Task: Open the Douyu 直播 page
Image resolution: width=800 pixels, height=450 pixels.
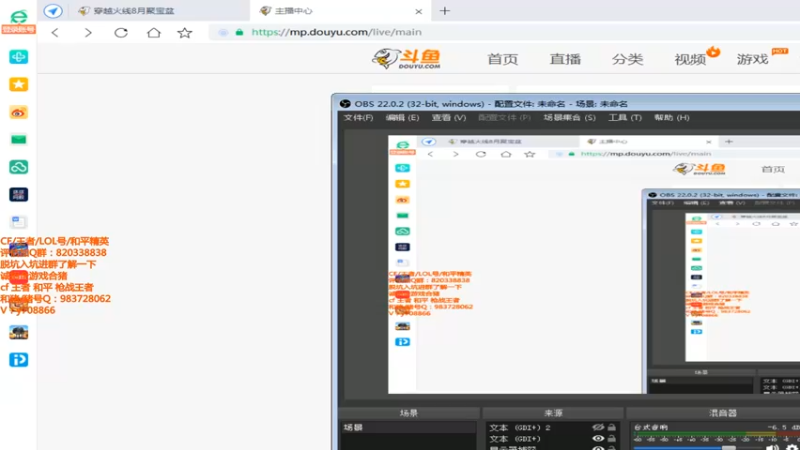Action: tap(565, 59)
